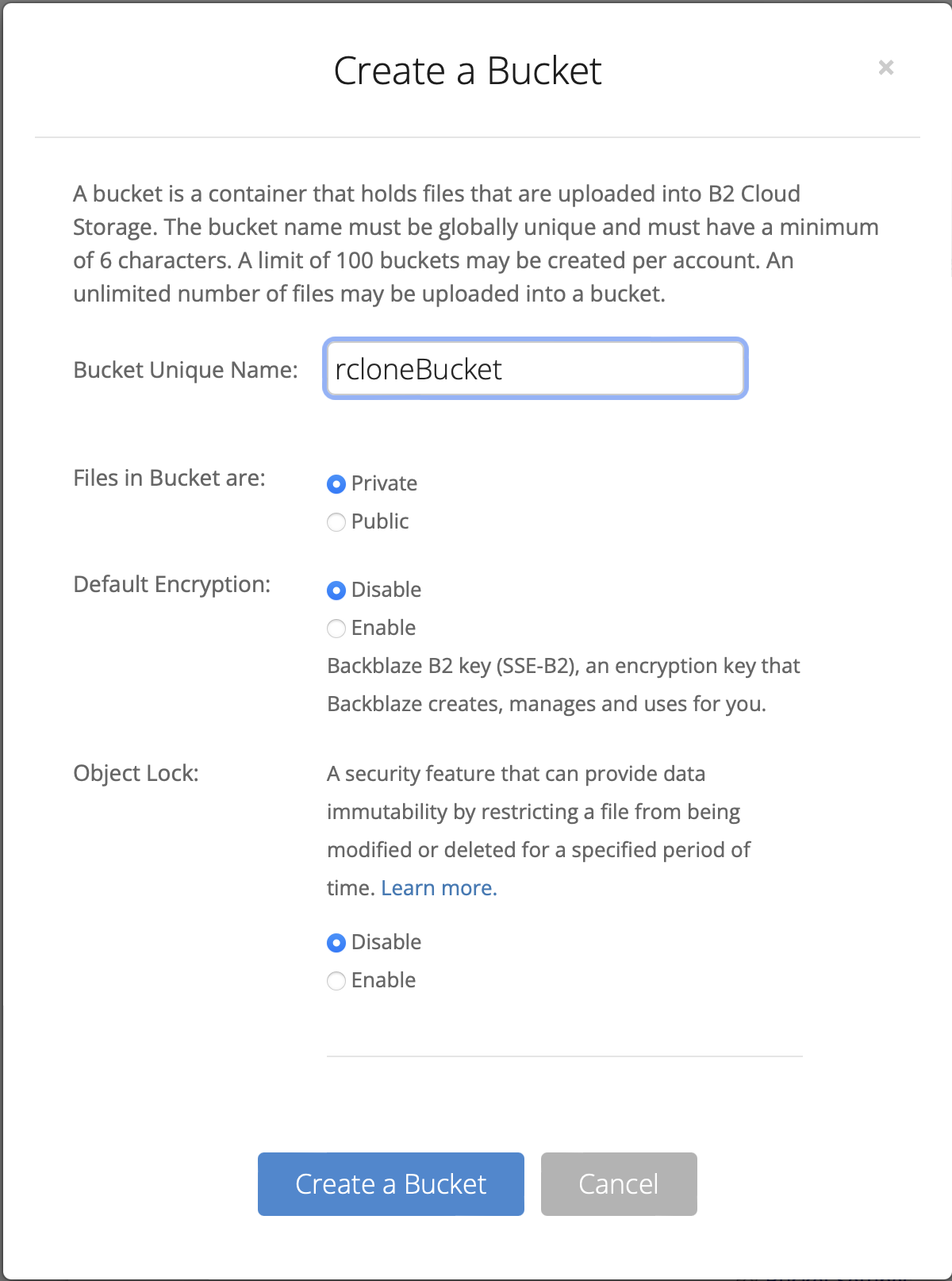Click the blue Create a Bucket button

(x=391, y=1184)
